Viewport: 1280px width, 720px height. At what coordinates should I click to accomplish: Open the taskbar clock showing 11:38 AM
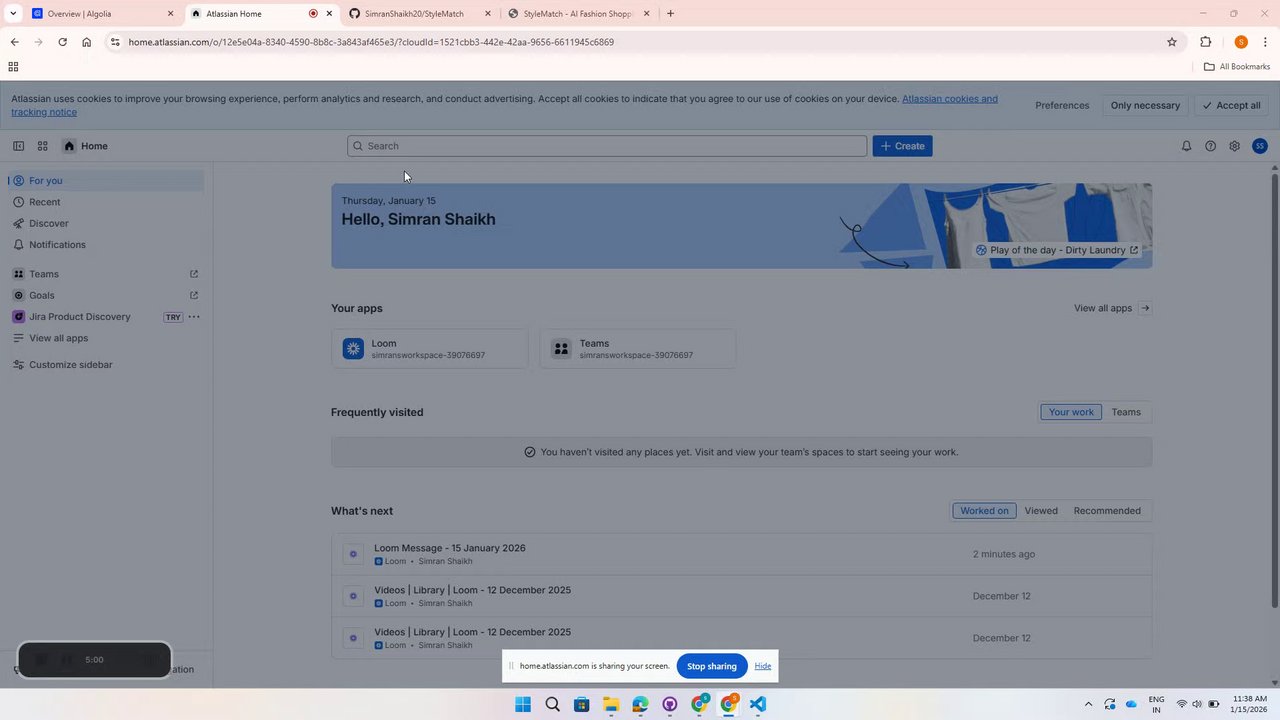point(1250,704)
